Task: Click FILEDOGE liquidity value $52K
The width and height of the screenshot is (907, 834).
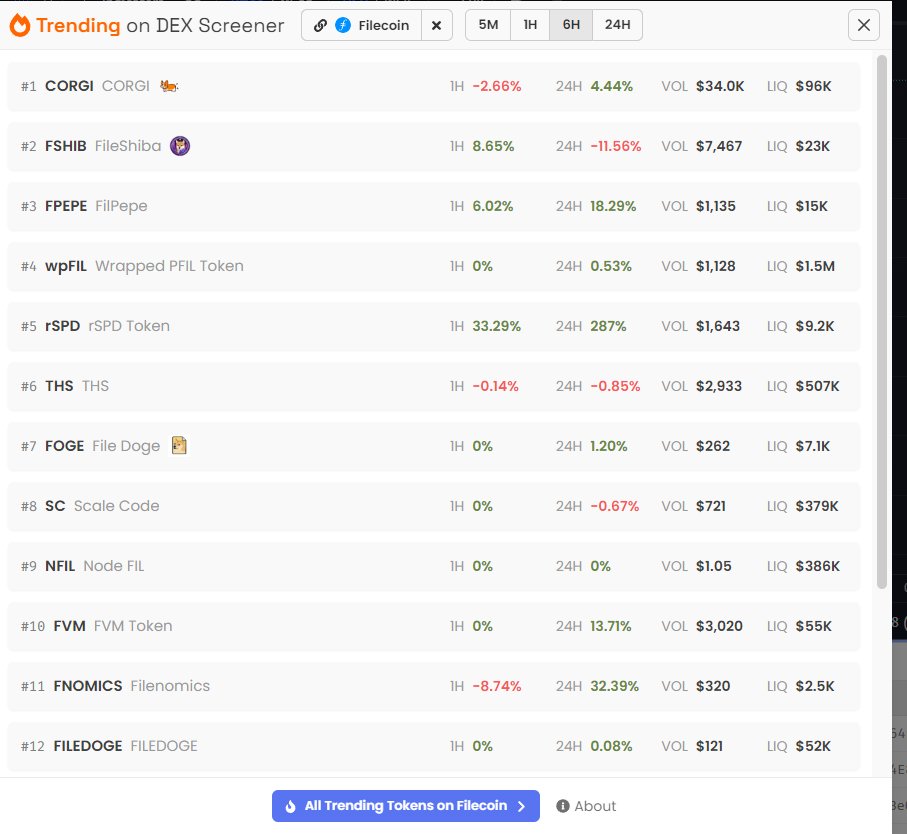Action: point(813,746)
